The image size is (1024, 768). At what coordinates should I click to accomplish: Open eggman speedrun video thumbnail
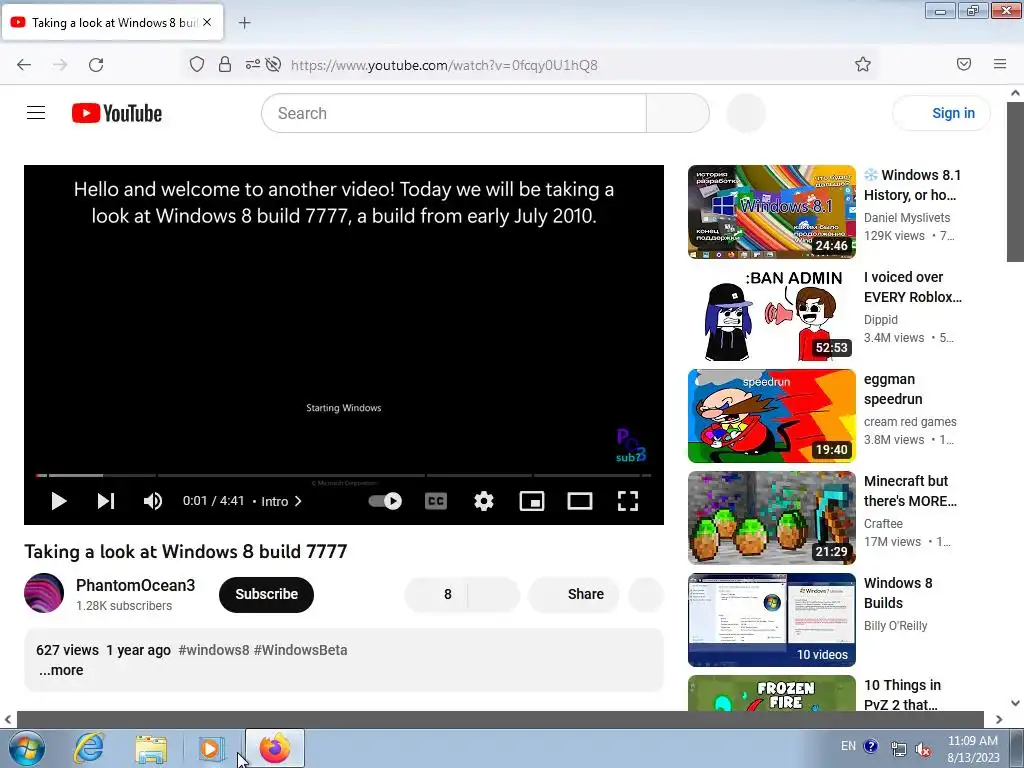tap(771, 415)
